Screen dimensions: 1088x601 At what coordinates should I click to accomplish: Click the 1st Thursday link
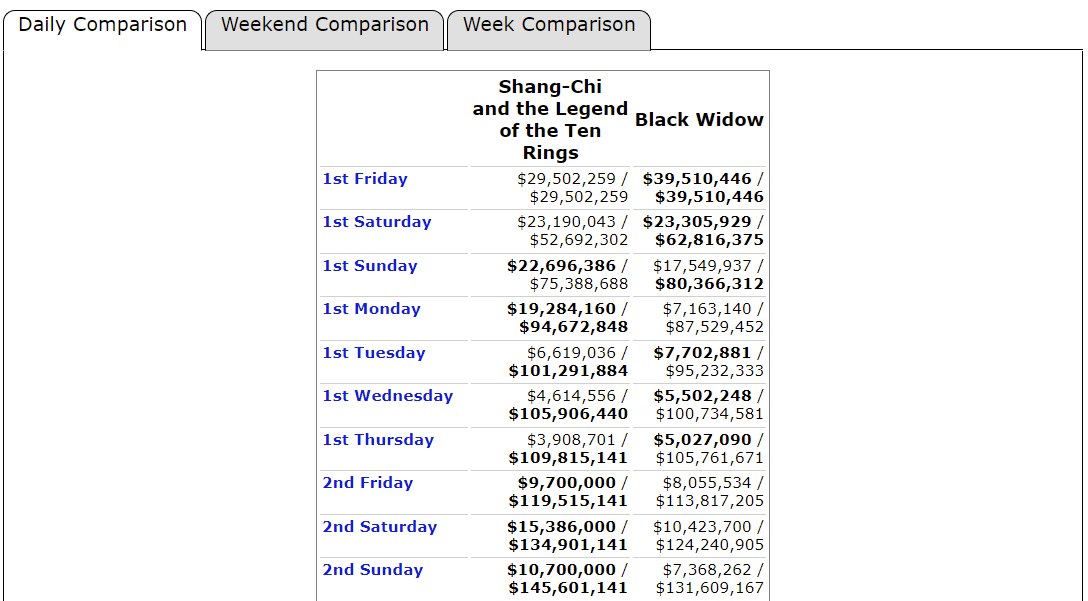tap(378, 440)
